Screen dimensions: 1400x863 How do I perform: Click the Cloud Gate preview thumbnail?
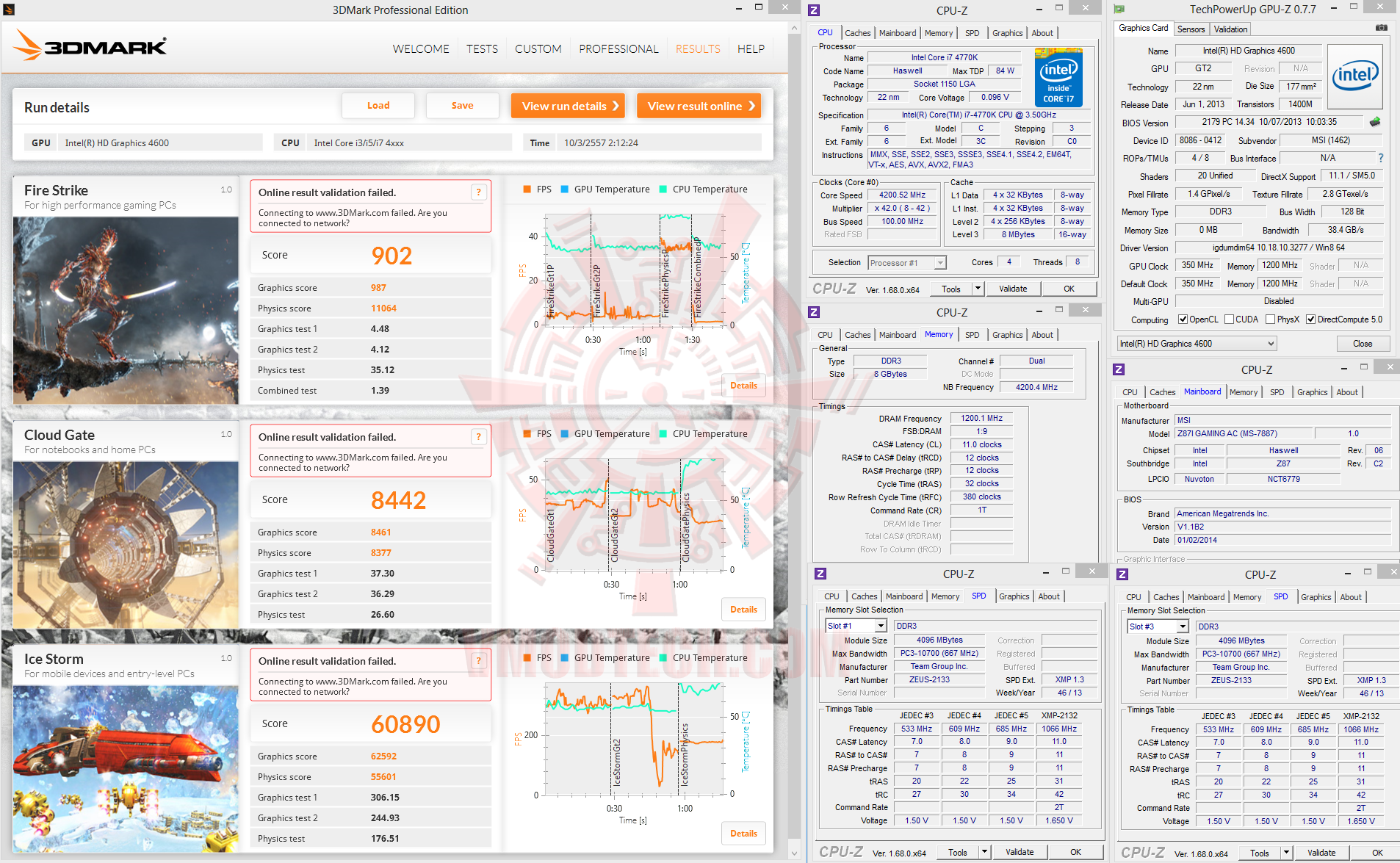point(126,544)
